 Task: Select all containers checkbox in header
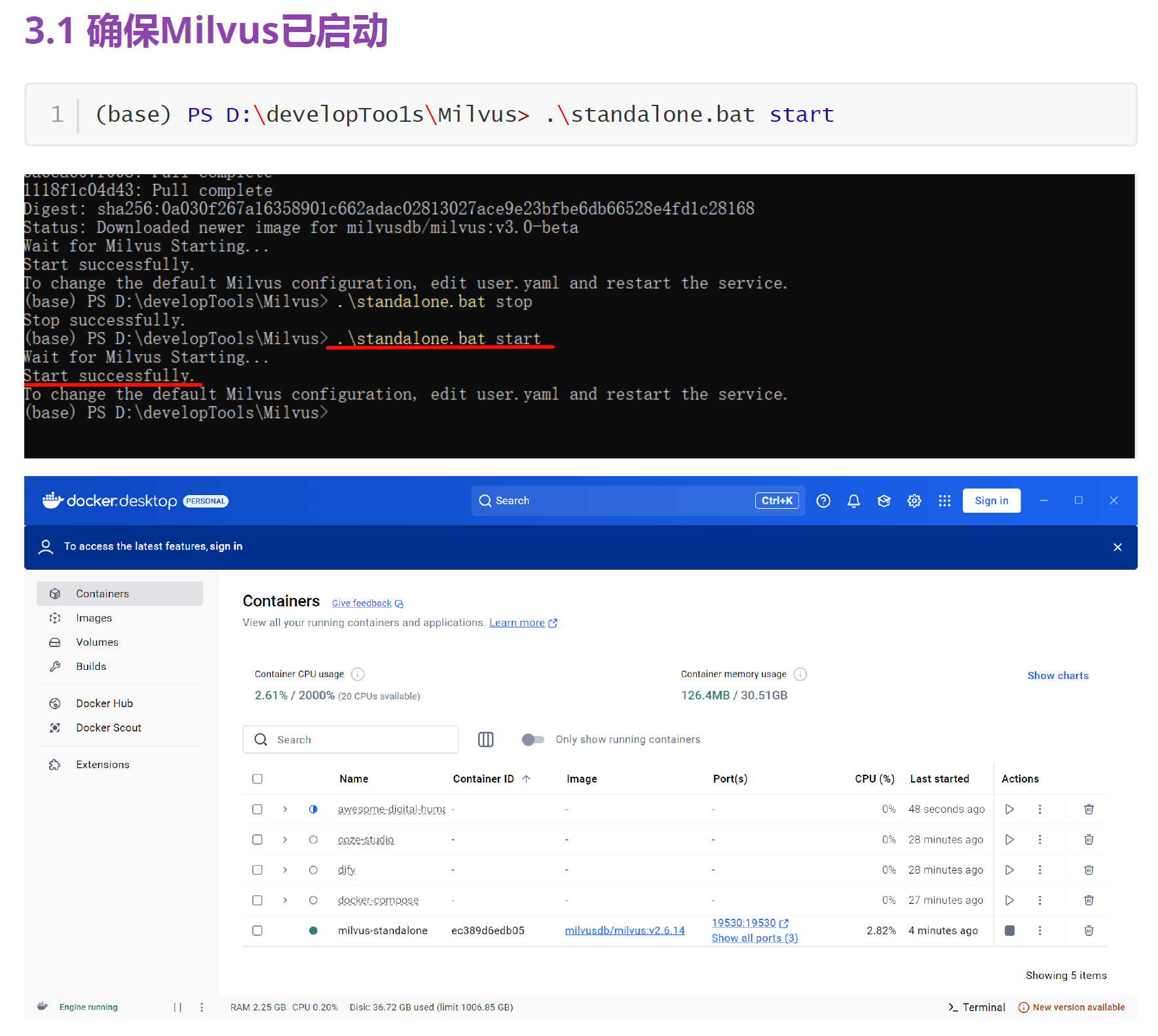tap(257, 779)
